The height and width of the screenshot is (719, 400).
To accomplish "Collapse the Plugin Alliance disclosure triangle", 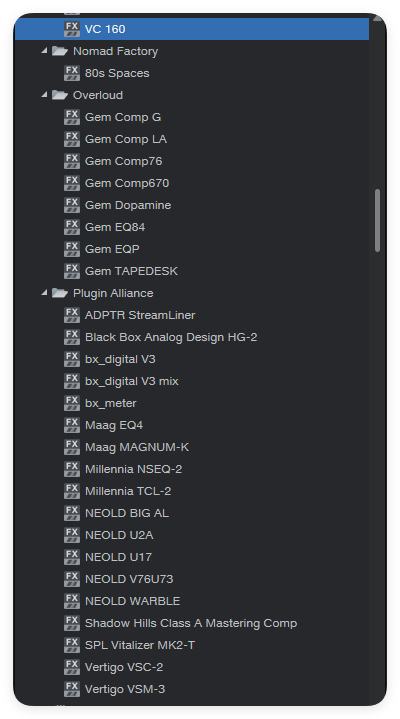I will [x=44, y=293].
